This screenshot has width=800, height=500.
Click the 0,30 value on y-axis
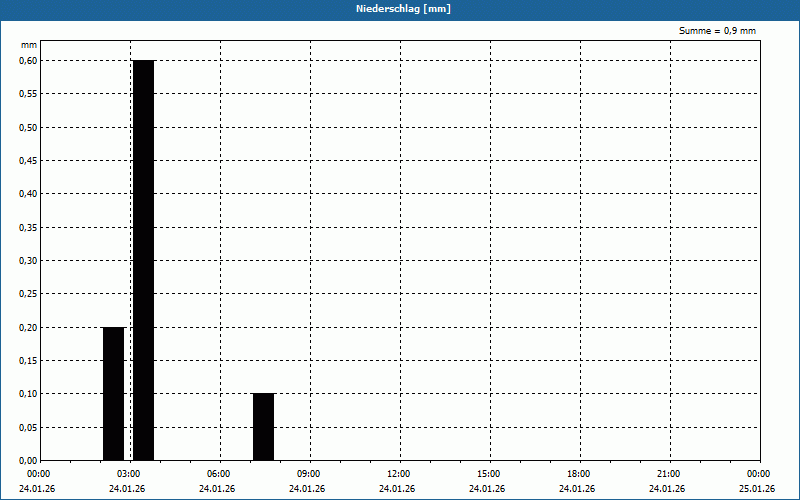[29, 260]
